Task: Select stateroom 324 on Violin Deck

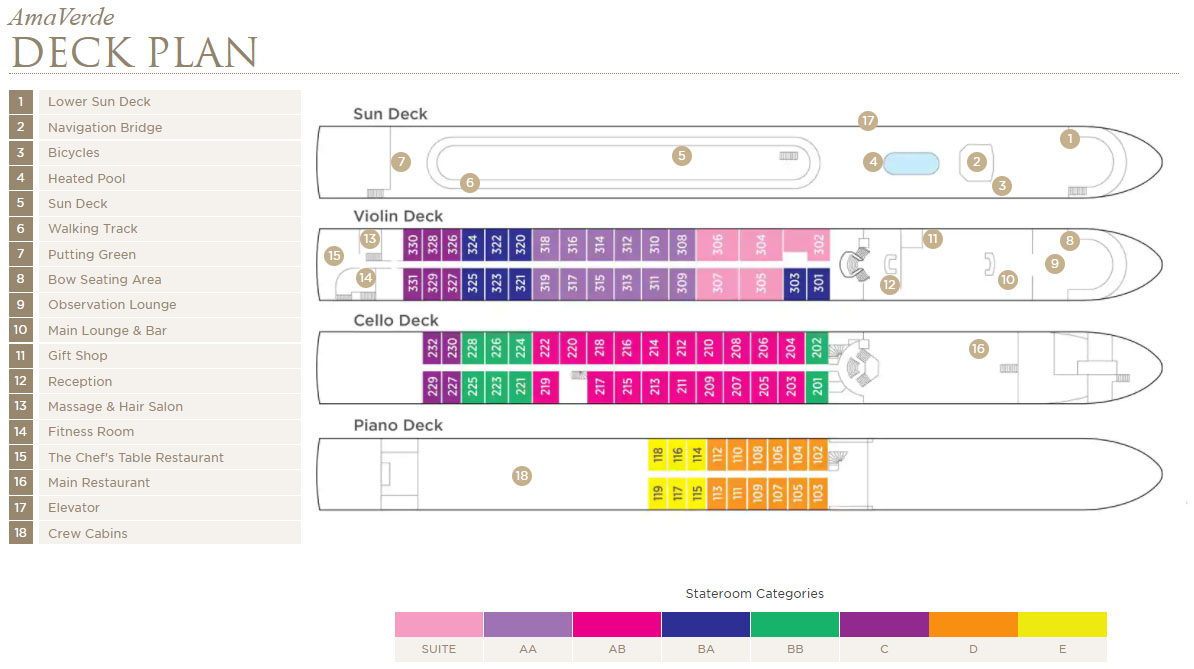Action: pos(472,244)
